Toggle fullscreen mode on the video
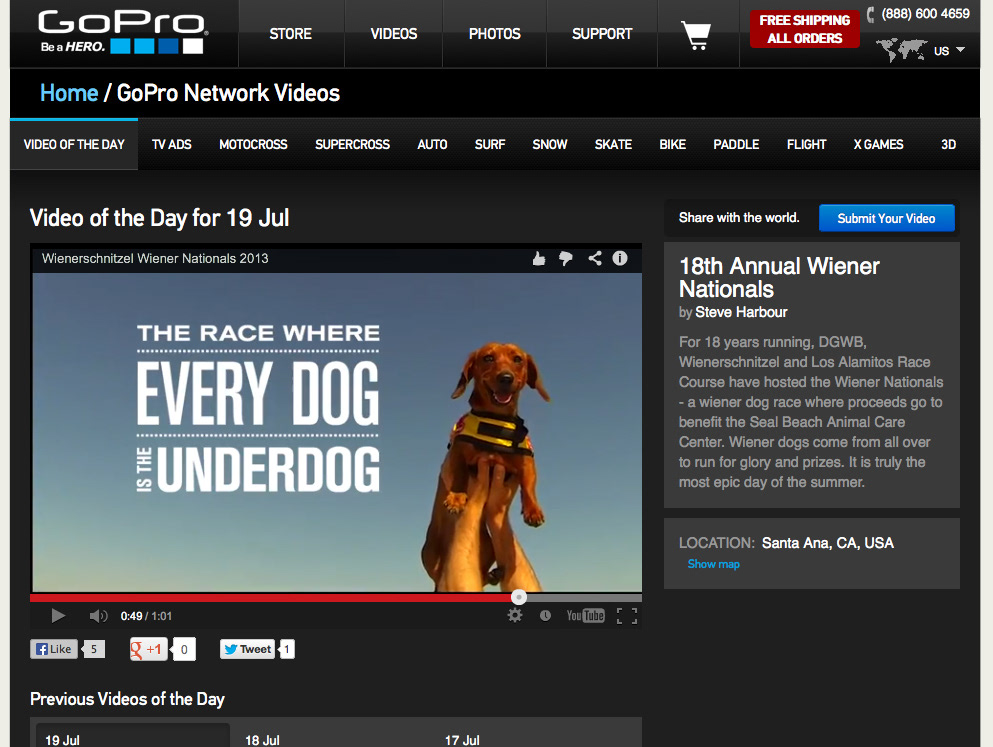 pos(627,616)
